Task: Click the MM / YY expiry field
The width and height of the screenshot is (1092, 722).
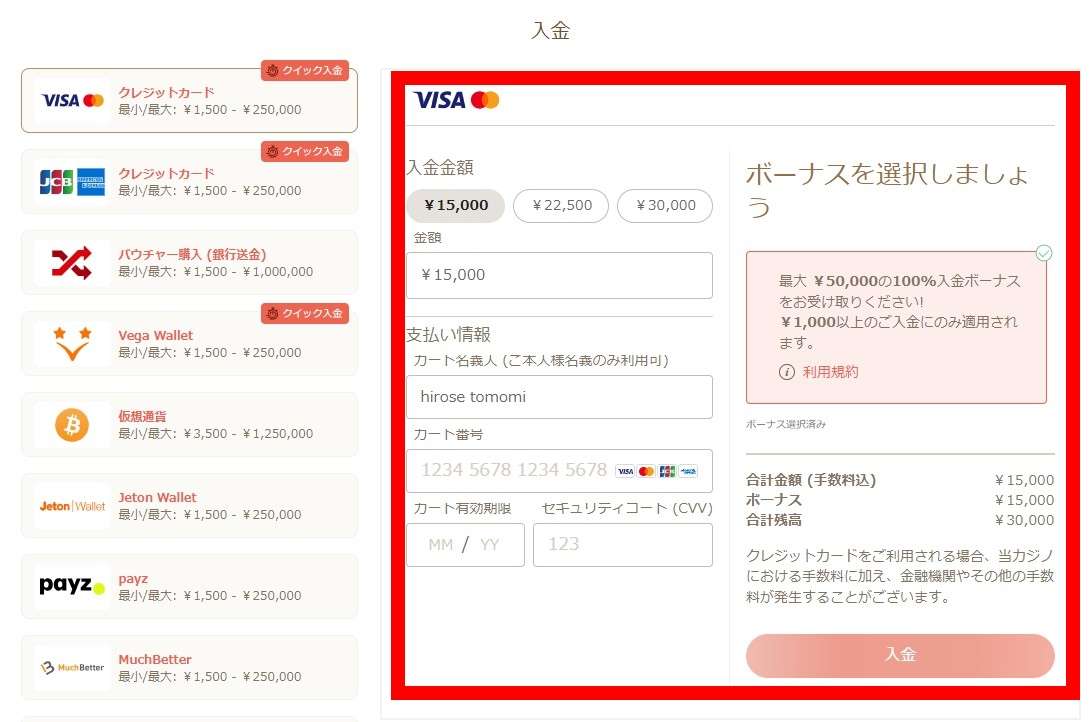Action: pos(465,544)
